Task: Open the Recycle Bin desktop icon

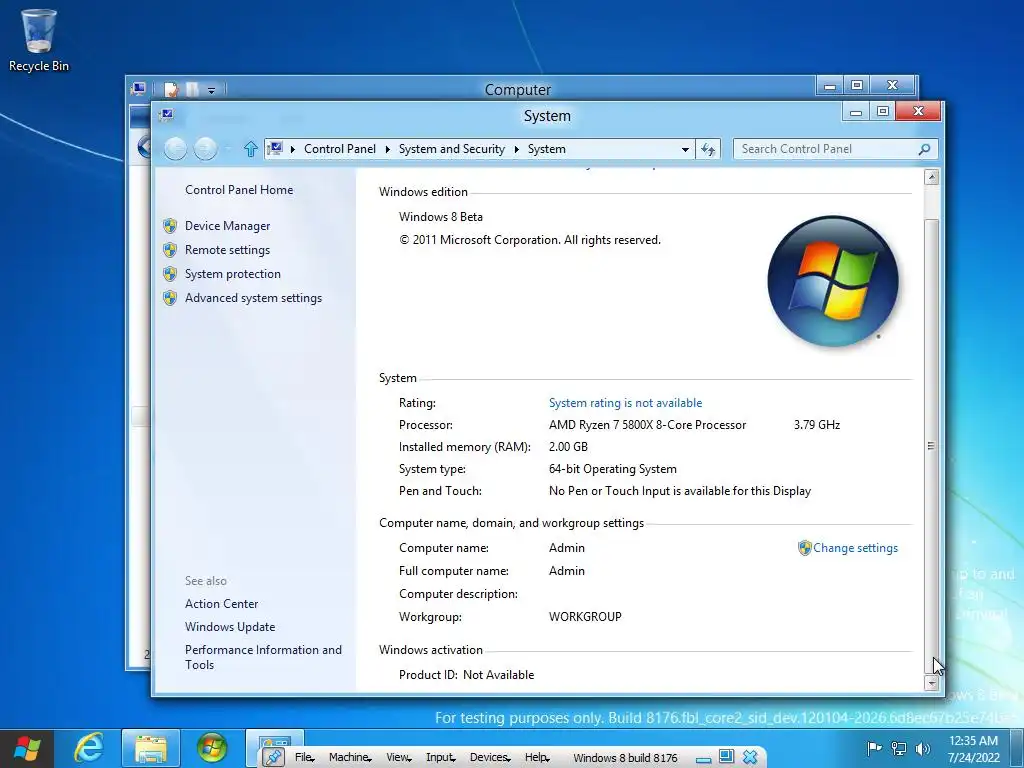Action: pos(39,40)
